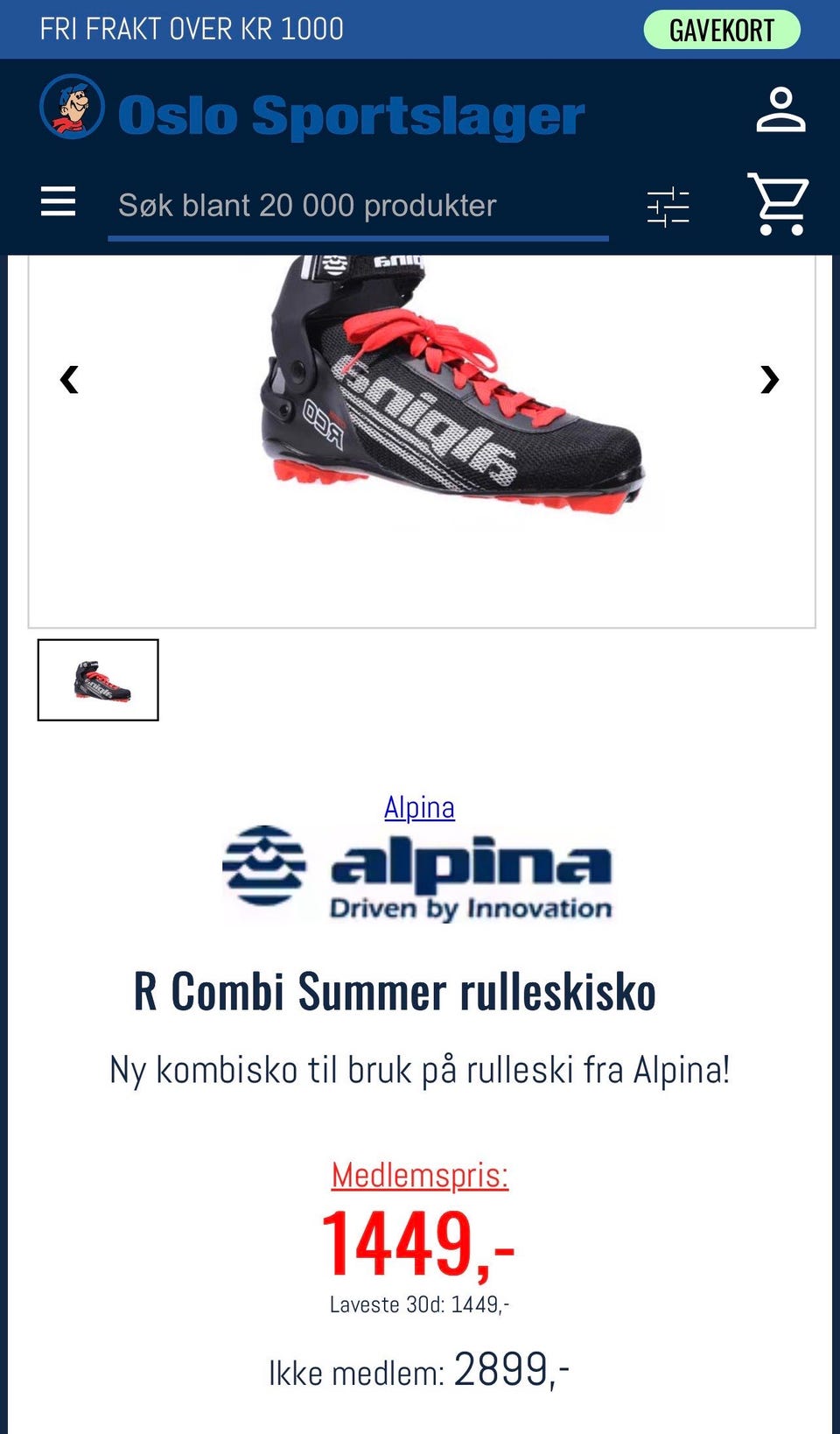Click the 1449,- member price

(418, 1243)
